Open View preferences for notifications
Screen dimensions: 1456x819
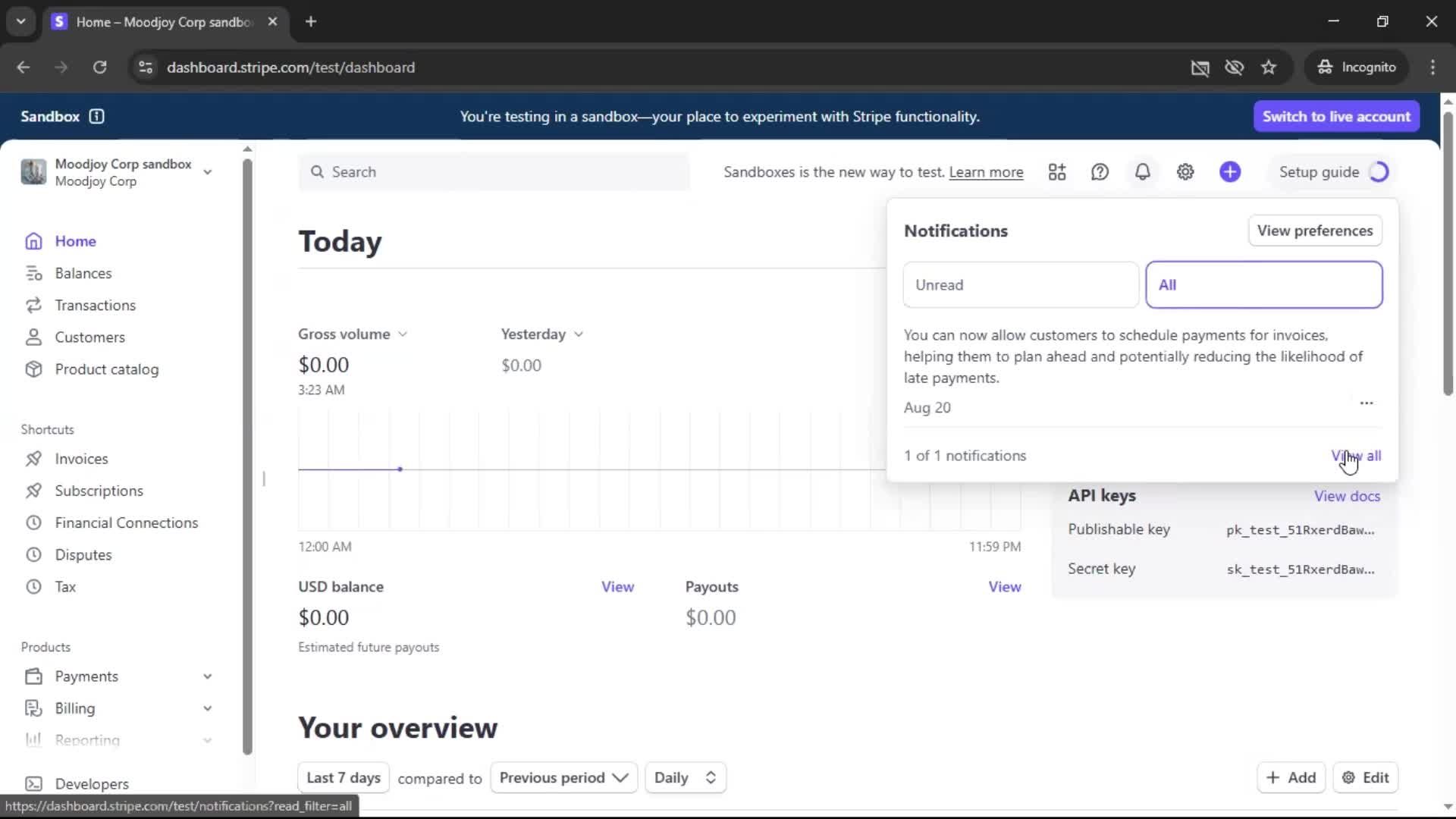click(1315, 231)
